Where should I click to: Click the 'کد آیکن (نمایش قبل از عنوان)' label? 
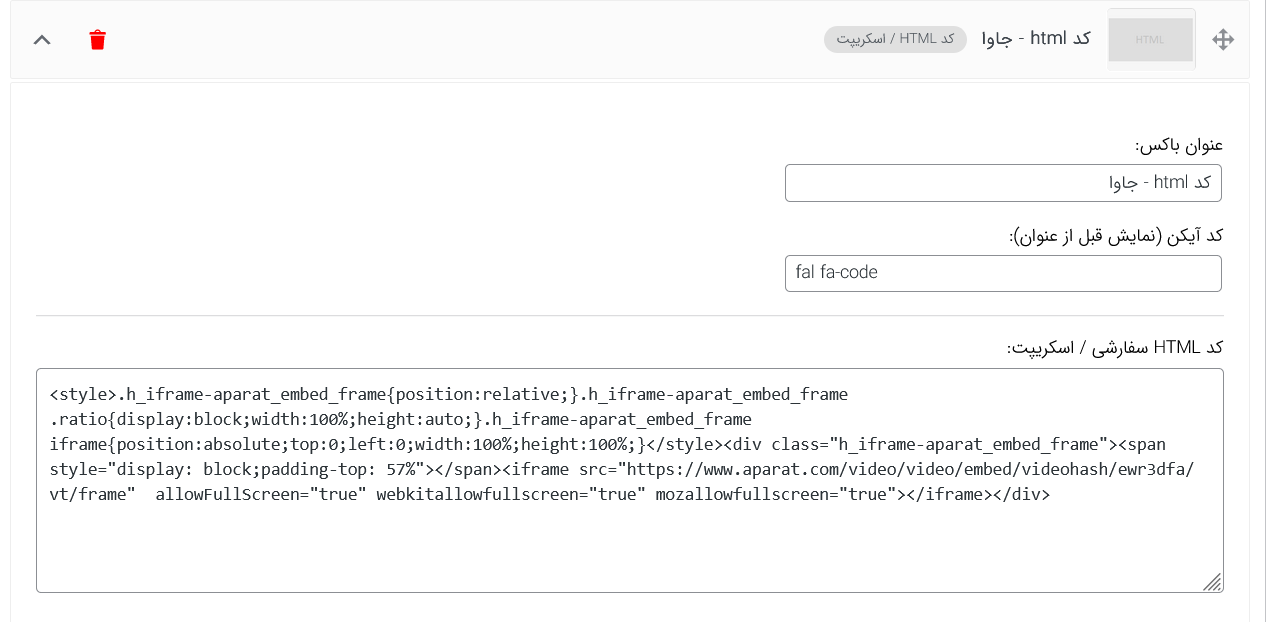click(x=1116, y=236)
